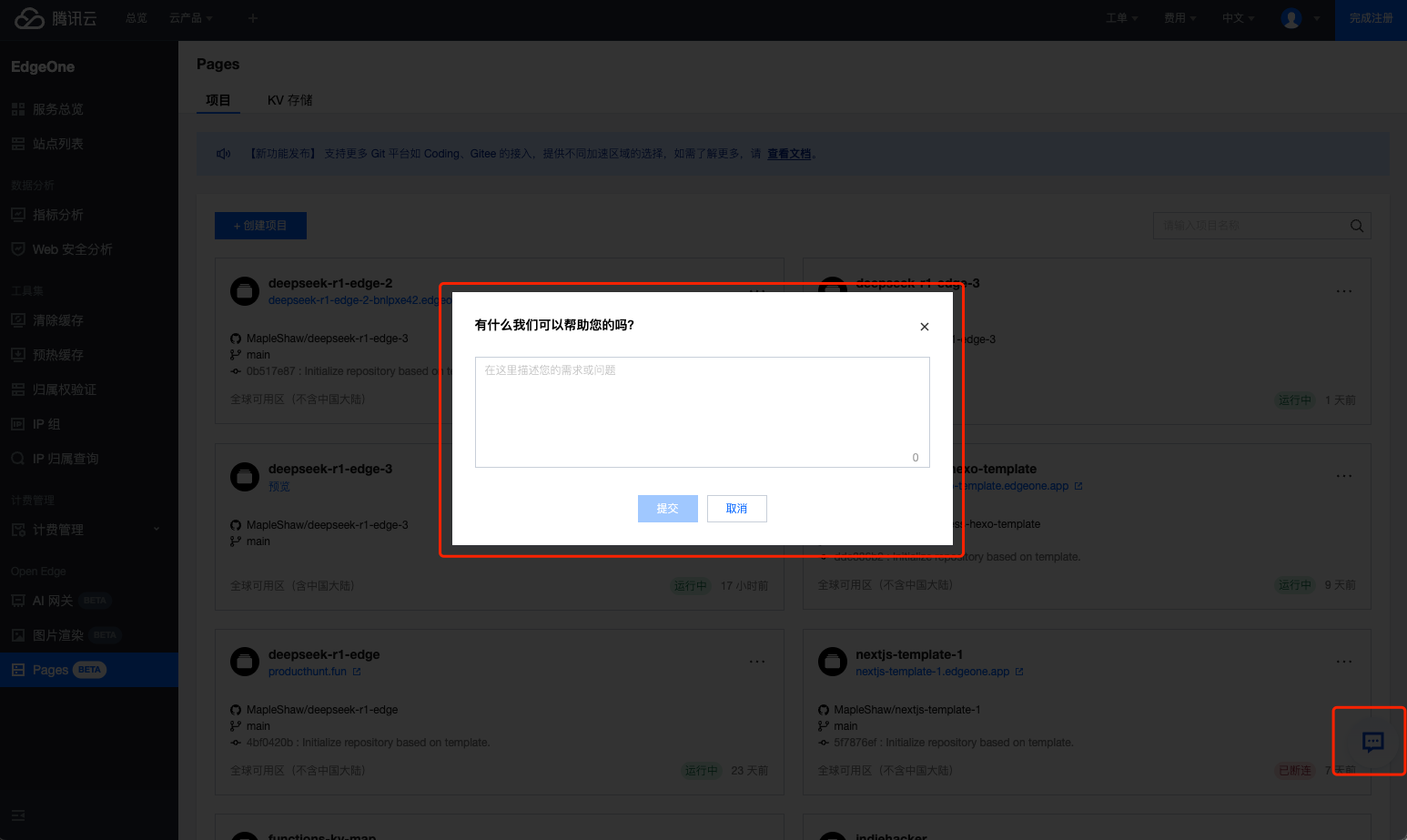Open more options for deepseek-r1-edge project
1407x840 pixels.
(x=756, y=662)
